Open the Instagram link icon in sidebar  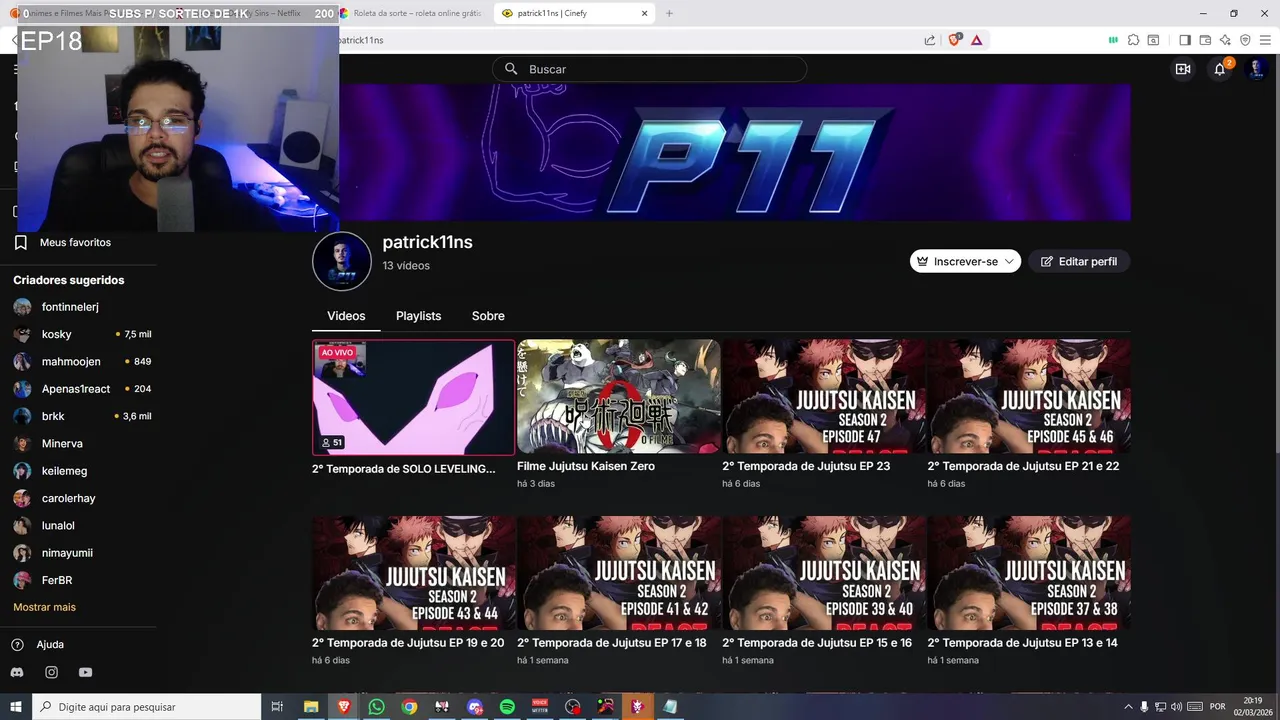coord(51,673)
